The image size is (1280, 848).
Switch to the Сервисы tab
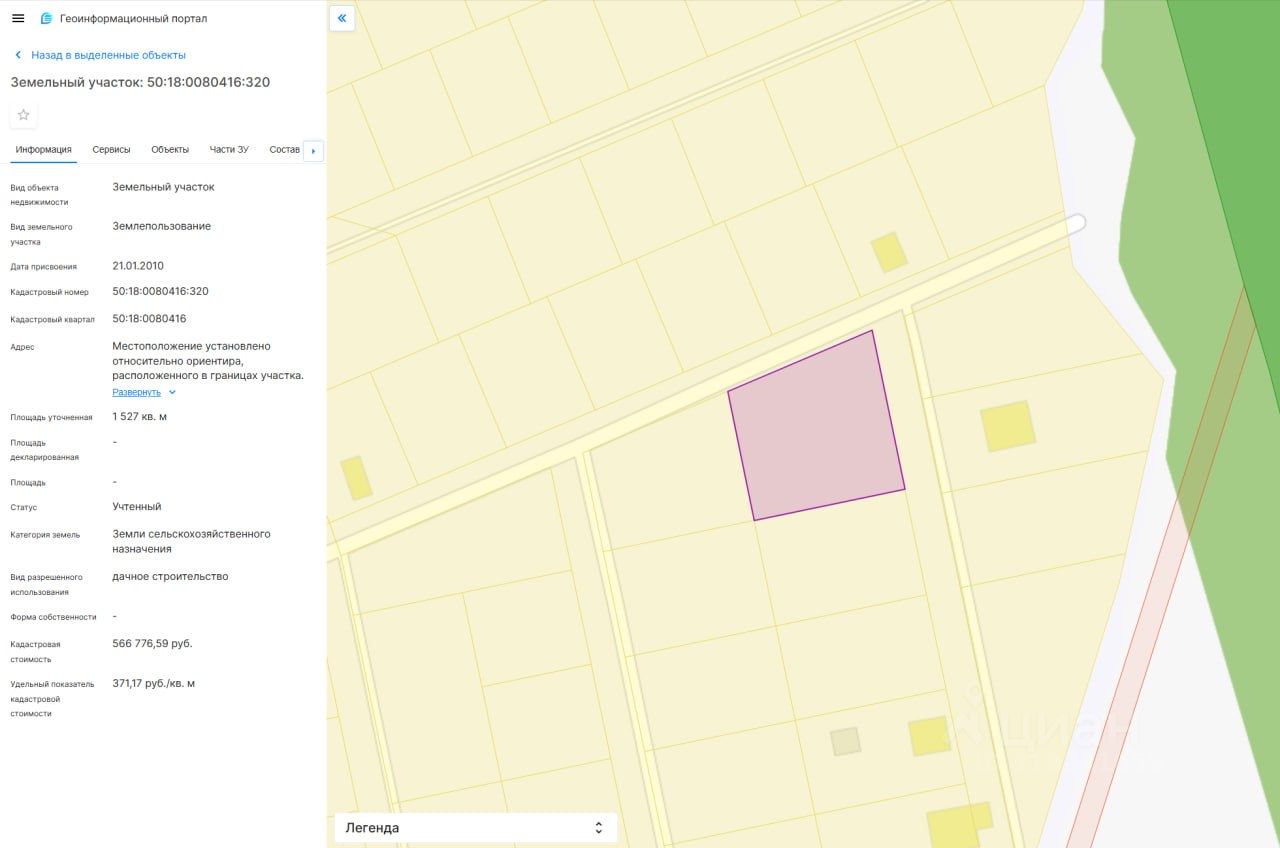111,150
